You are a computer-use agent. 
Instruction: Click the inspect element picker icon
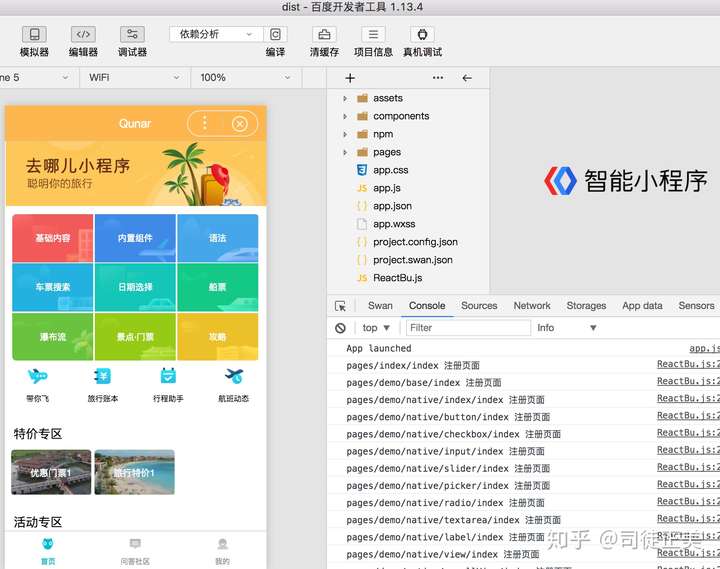(x=340, y=306)
